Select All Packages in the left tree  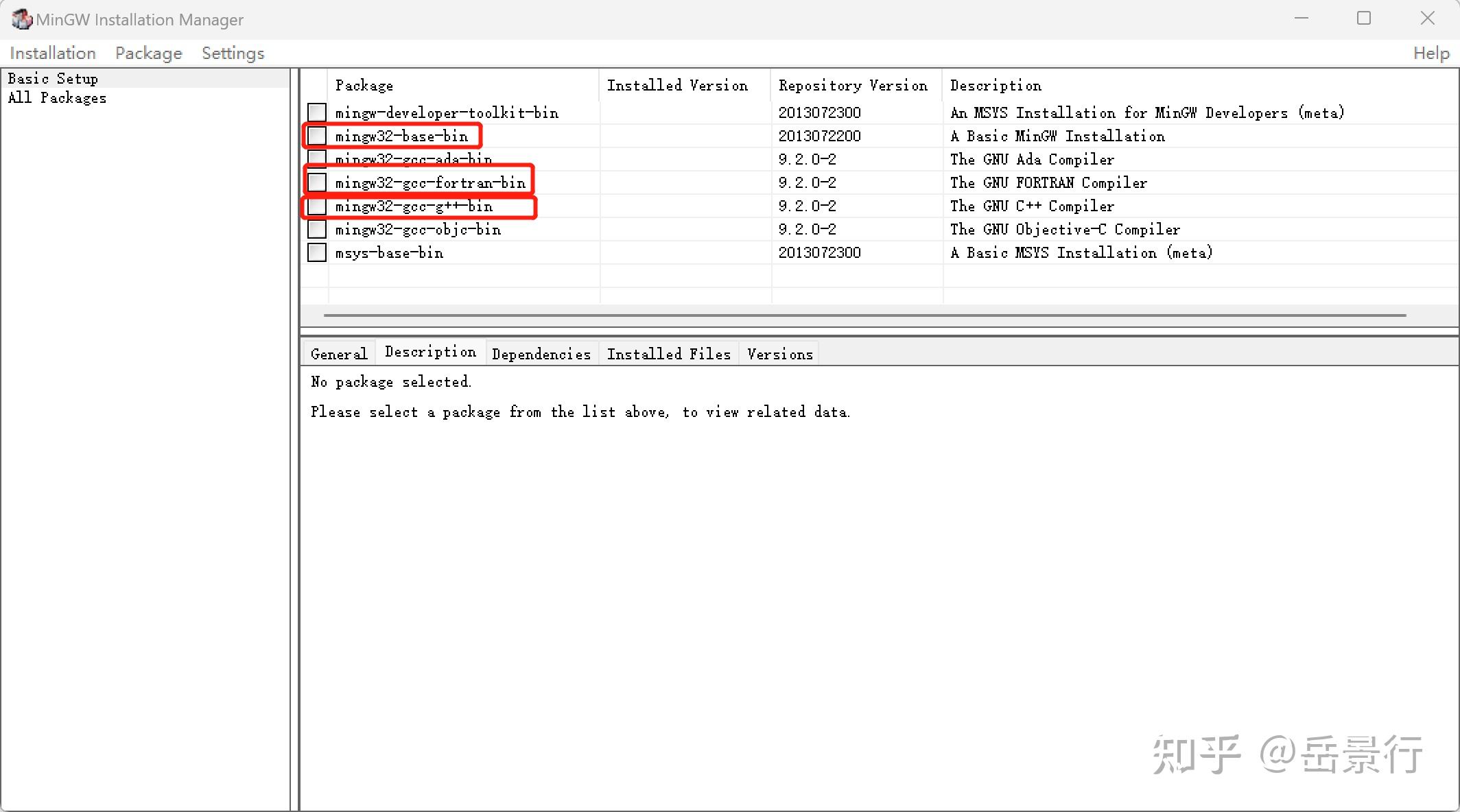(x=57, y=98)
